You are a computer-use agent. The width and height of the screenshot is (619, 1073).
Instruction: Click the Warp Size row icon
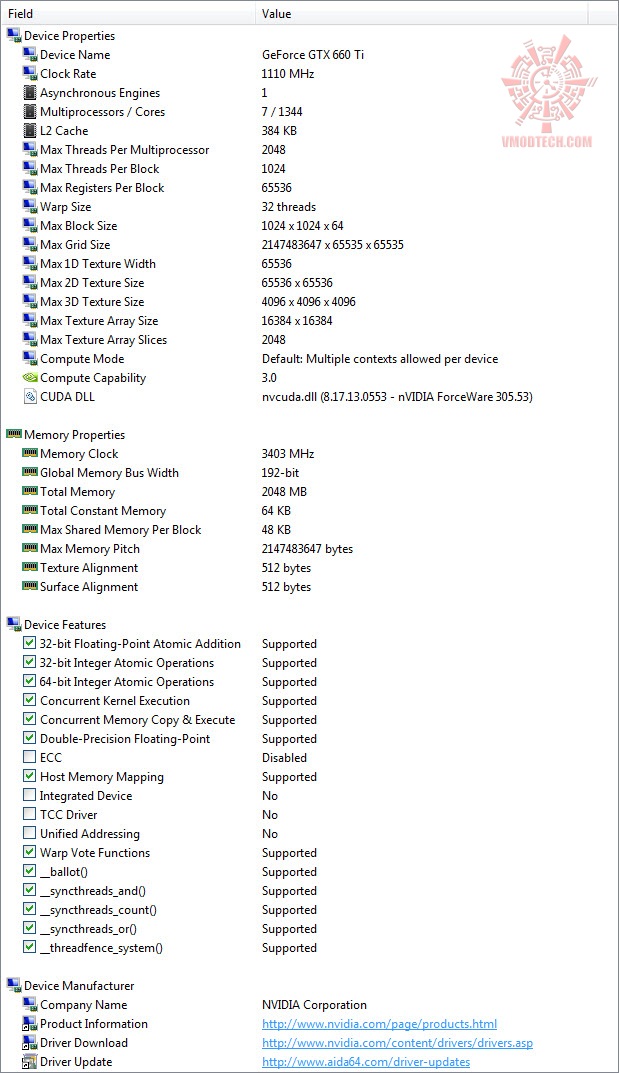29,206
